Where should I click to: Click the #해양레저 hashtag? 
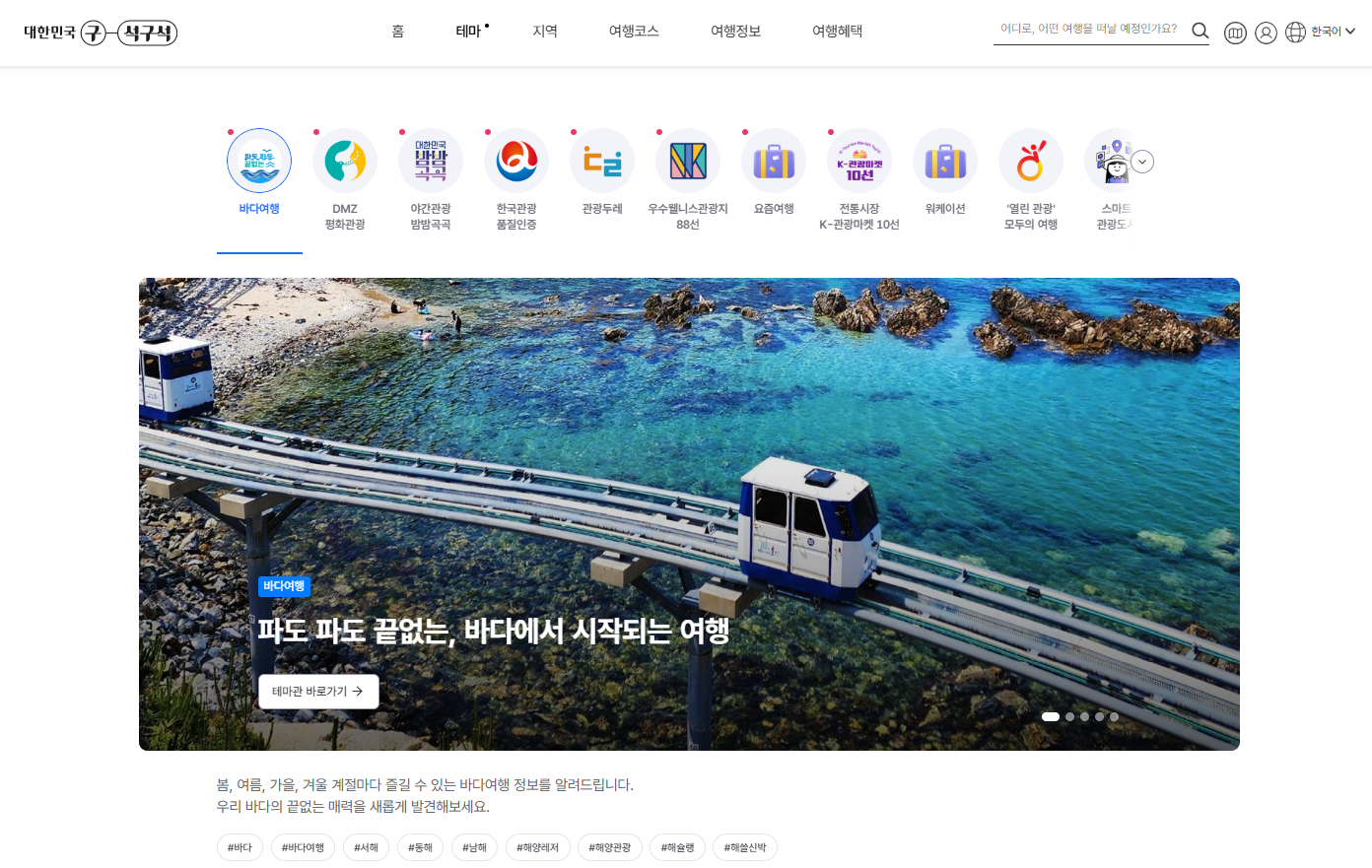coord(538,847)
